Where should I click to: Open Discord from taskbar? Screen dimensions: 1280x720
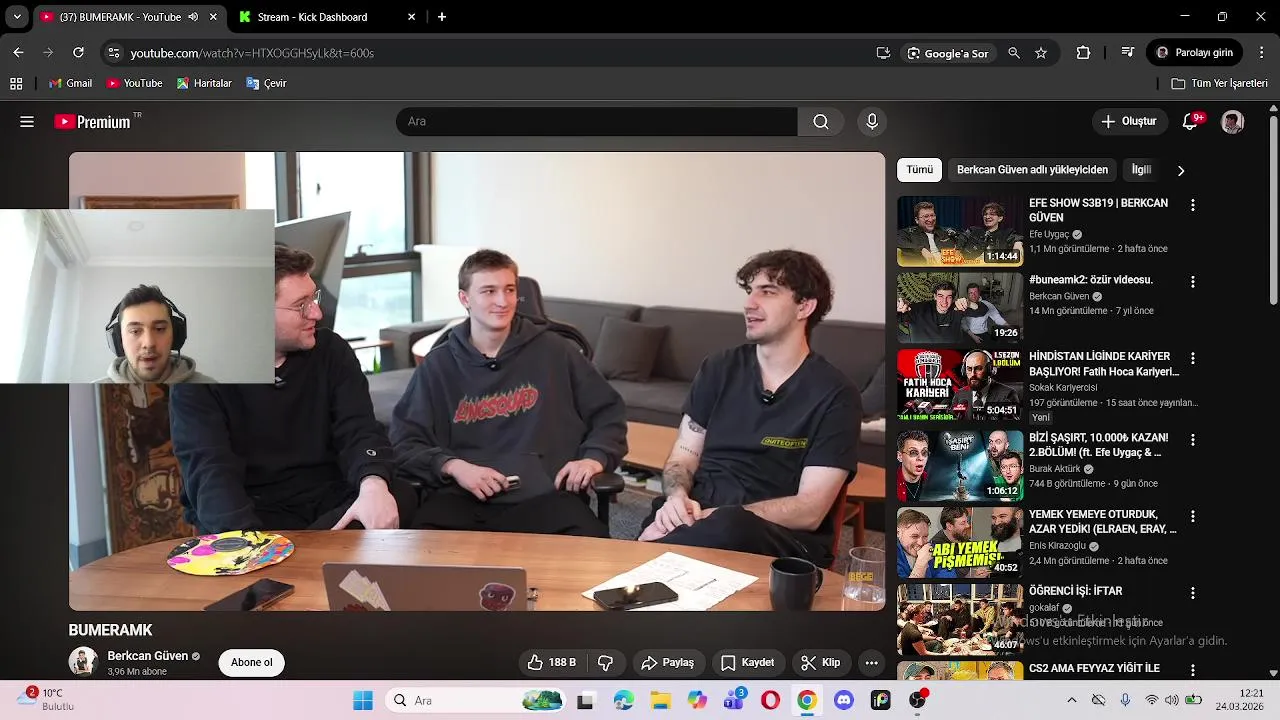pos(843,700)
